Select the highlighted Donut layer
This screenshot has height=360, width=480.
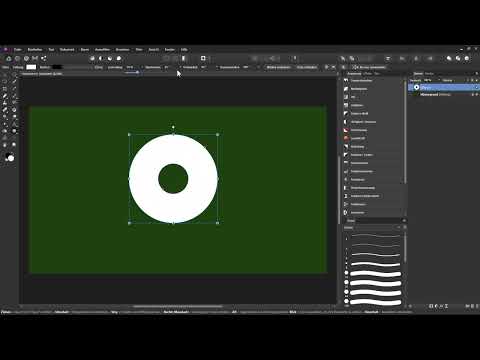point(443,87)
